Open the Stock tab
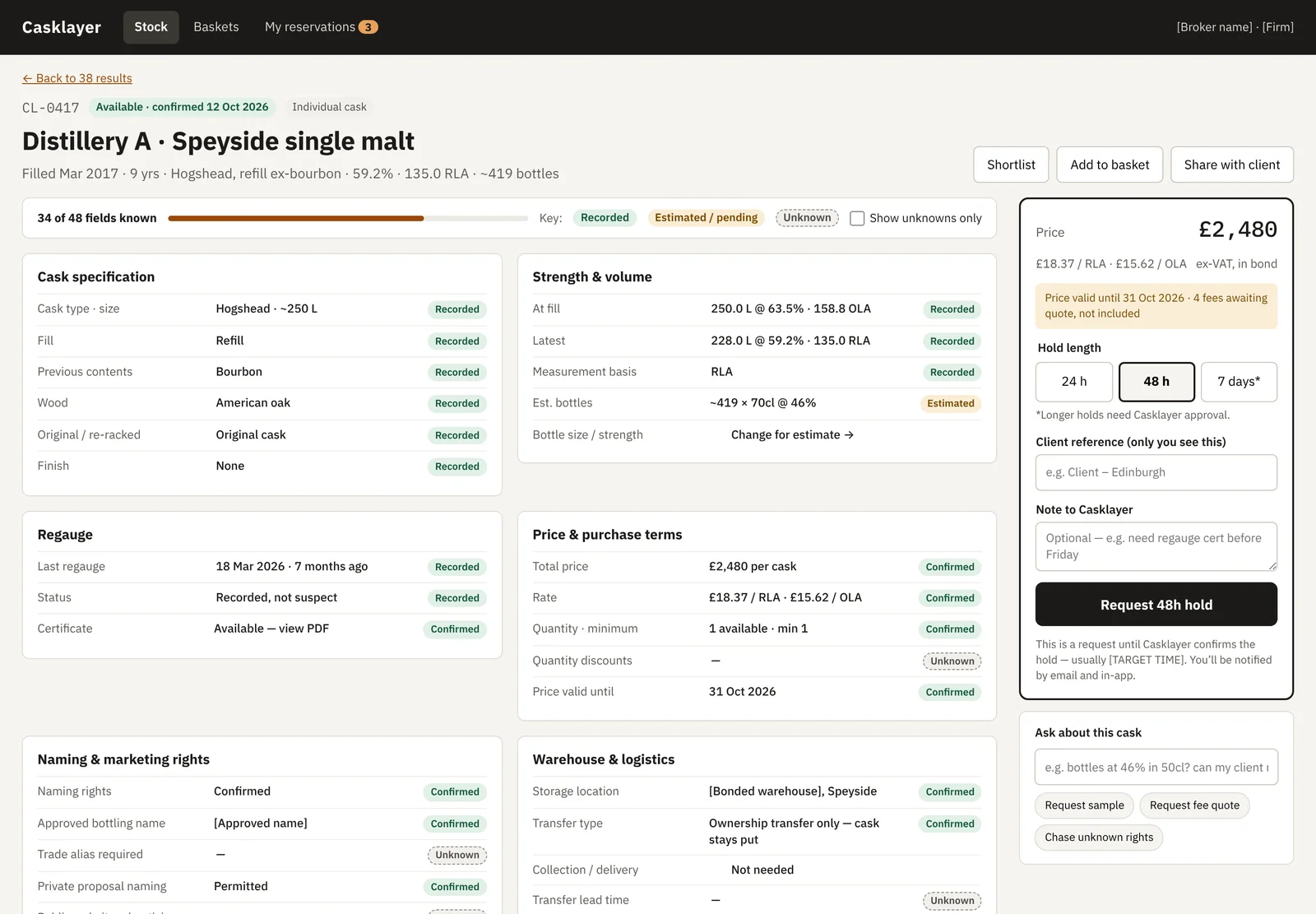1316x914 pixels. [x=151, y=27]
